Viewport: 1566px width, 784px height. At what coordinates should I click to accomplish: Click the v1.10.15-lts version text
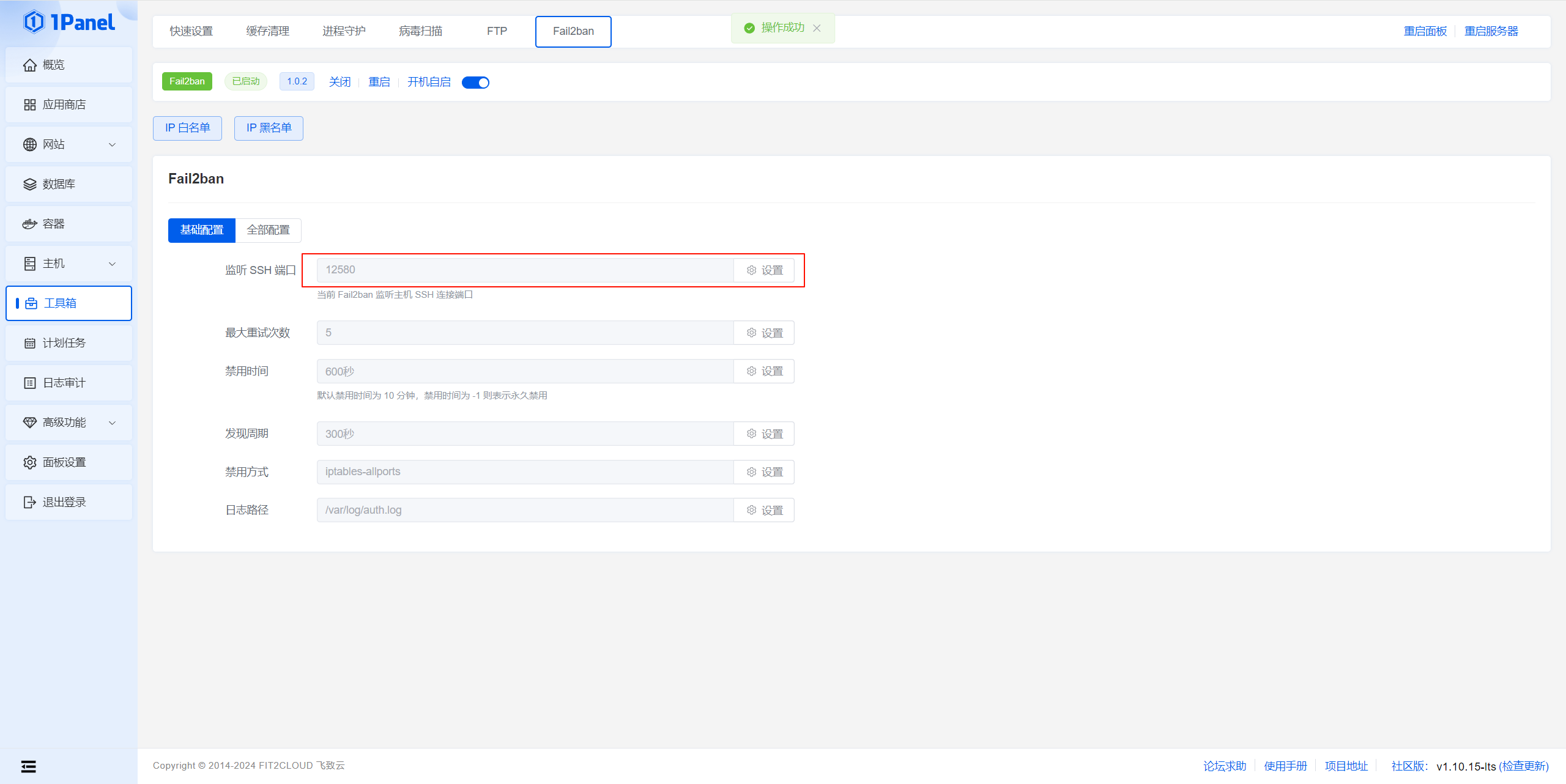[x=1466, y=766]
